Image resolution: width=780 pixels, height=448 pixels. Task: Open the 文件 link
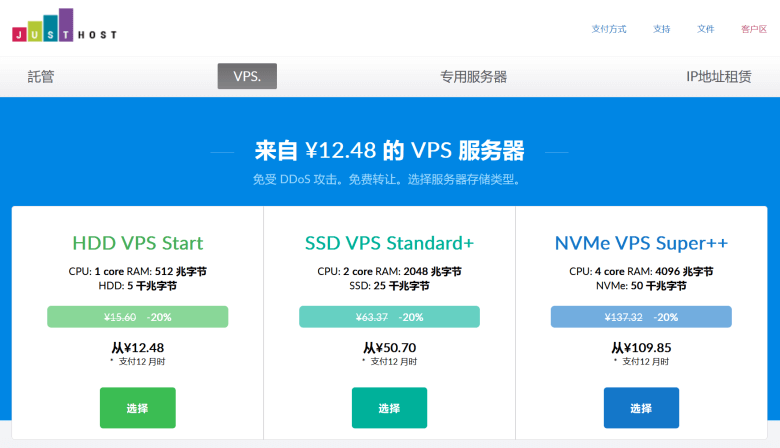(x=705, y=29)
